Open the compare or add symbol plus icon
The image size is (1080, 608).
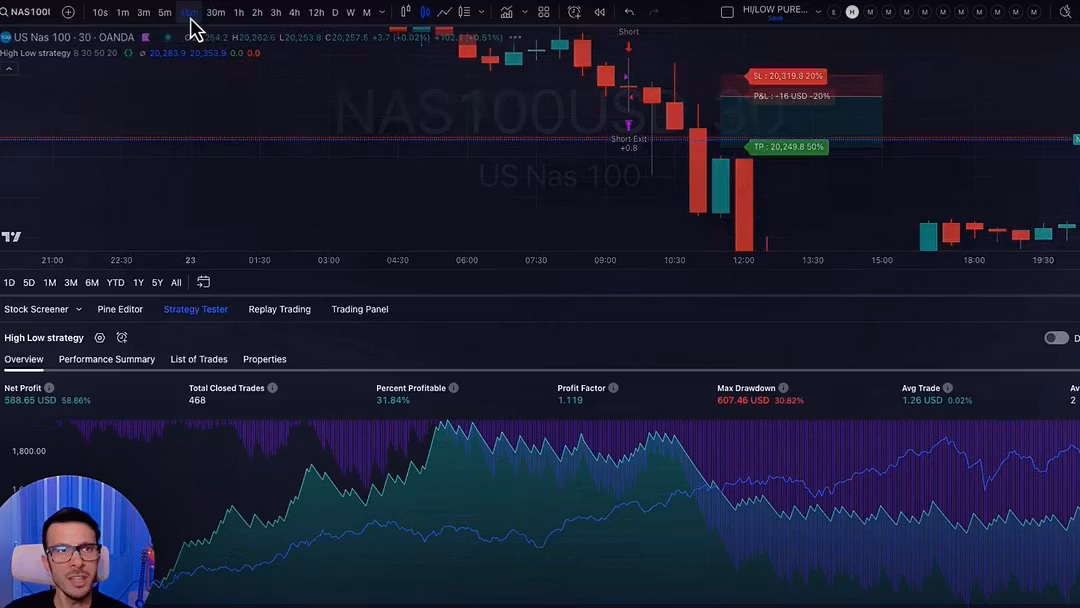point(68,12)
